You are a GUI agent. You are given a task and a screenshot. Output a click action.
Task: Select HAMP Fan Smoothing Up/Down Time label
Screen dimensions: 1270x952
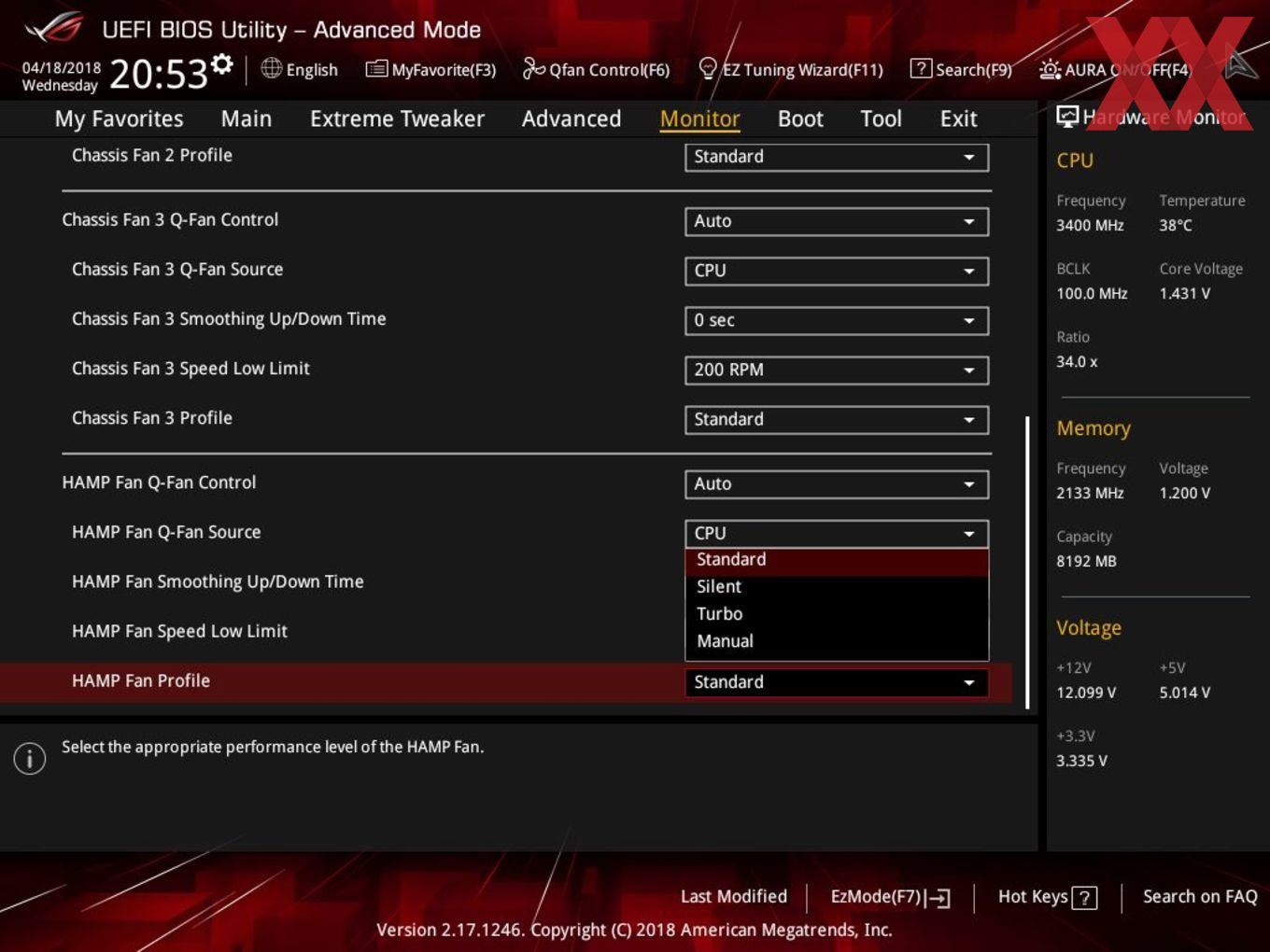(218, 582)
